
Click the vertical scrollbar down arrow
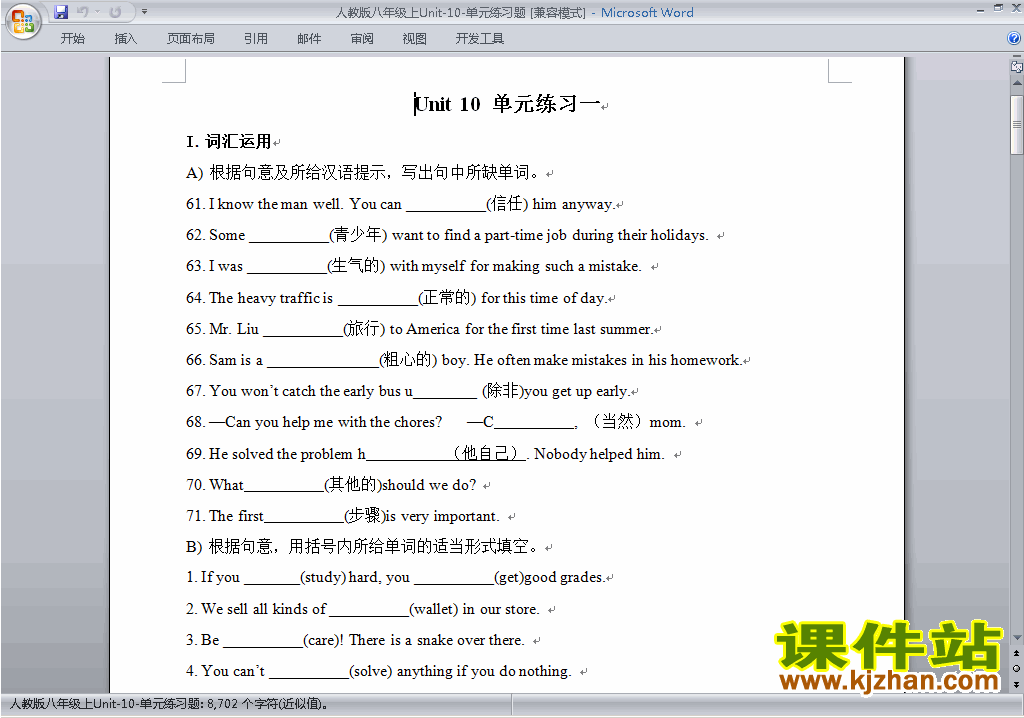click(1016, 638)
